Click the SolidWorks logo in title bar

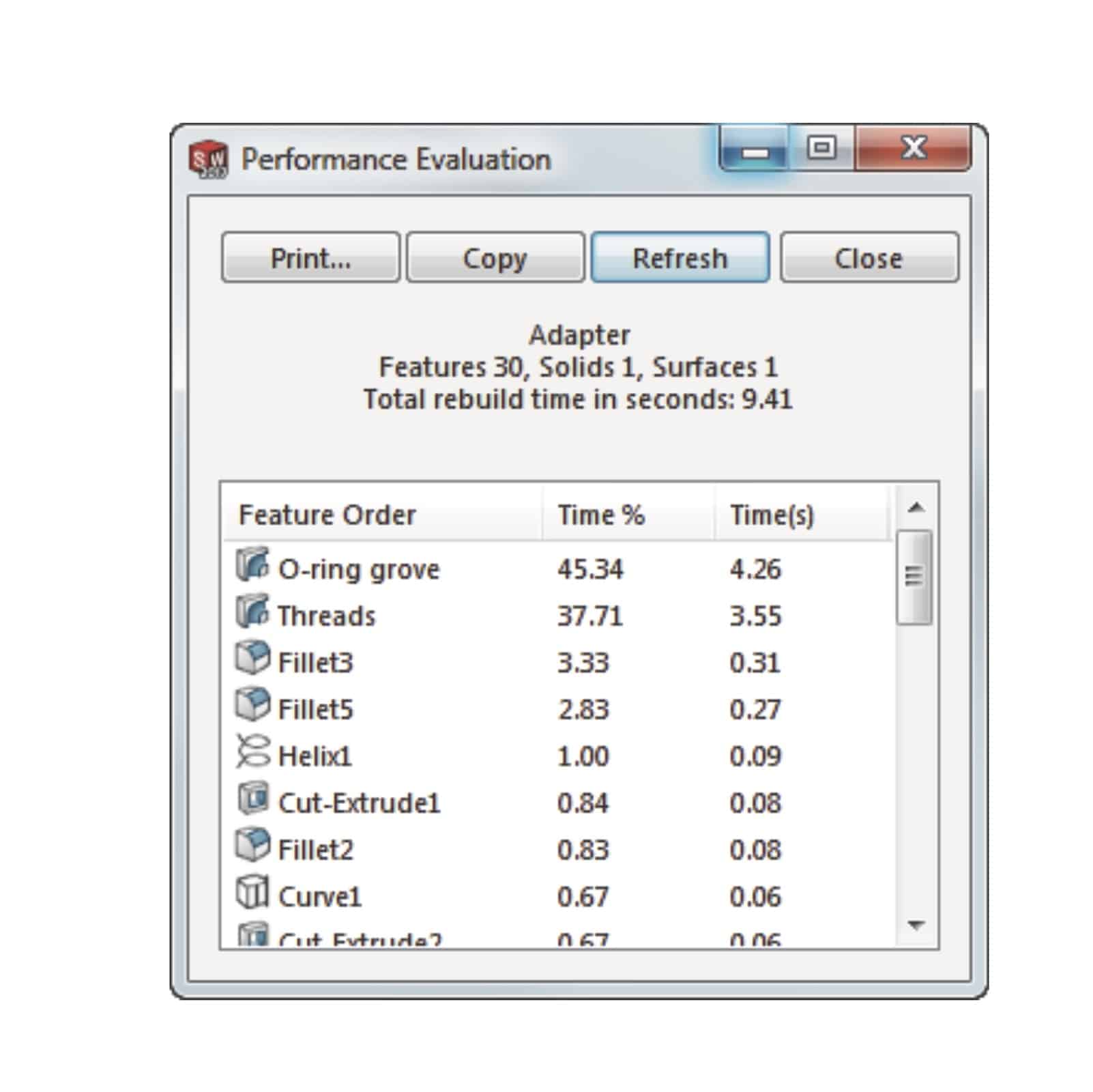coord(208,160)
